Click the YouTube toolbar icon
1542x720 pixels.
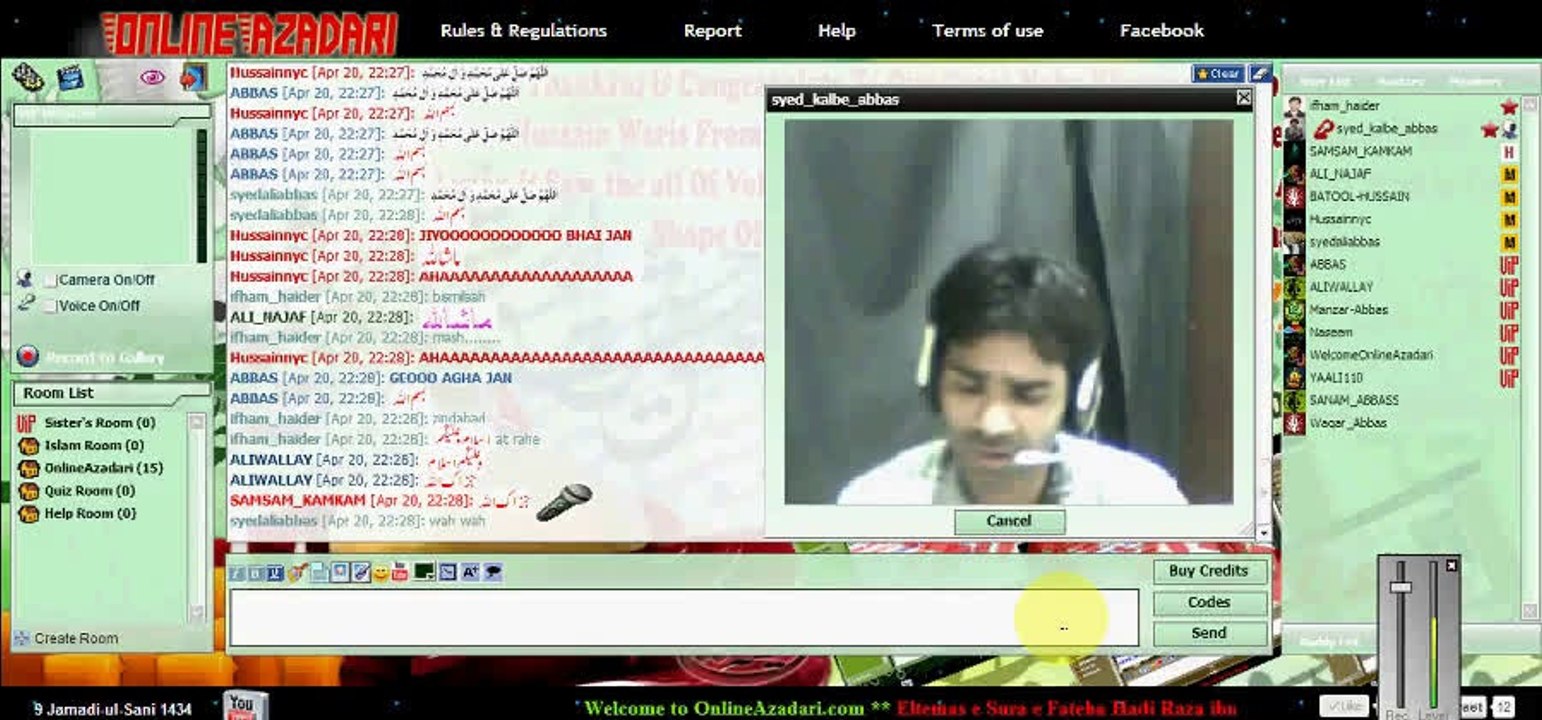pos(400,573)
